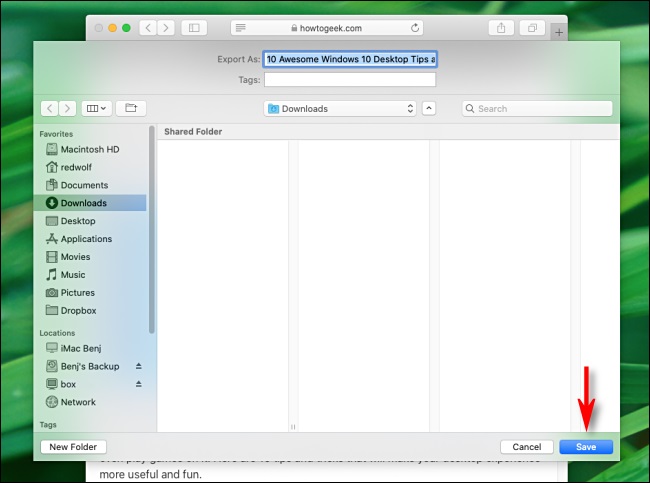Viewport: 650px width, 483px height.
Task: Click Safari's back button
Action: [x=148, y=28]
